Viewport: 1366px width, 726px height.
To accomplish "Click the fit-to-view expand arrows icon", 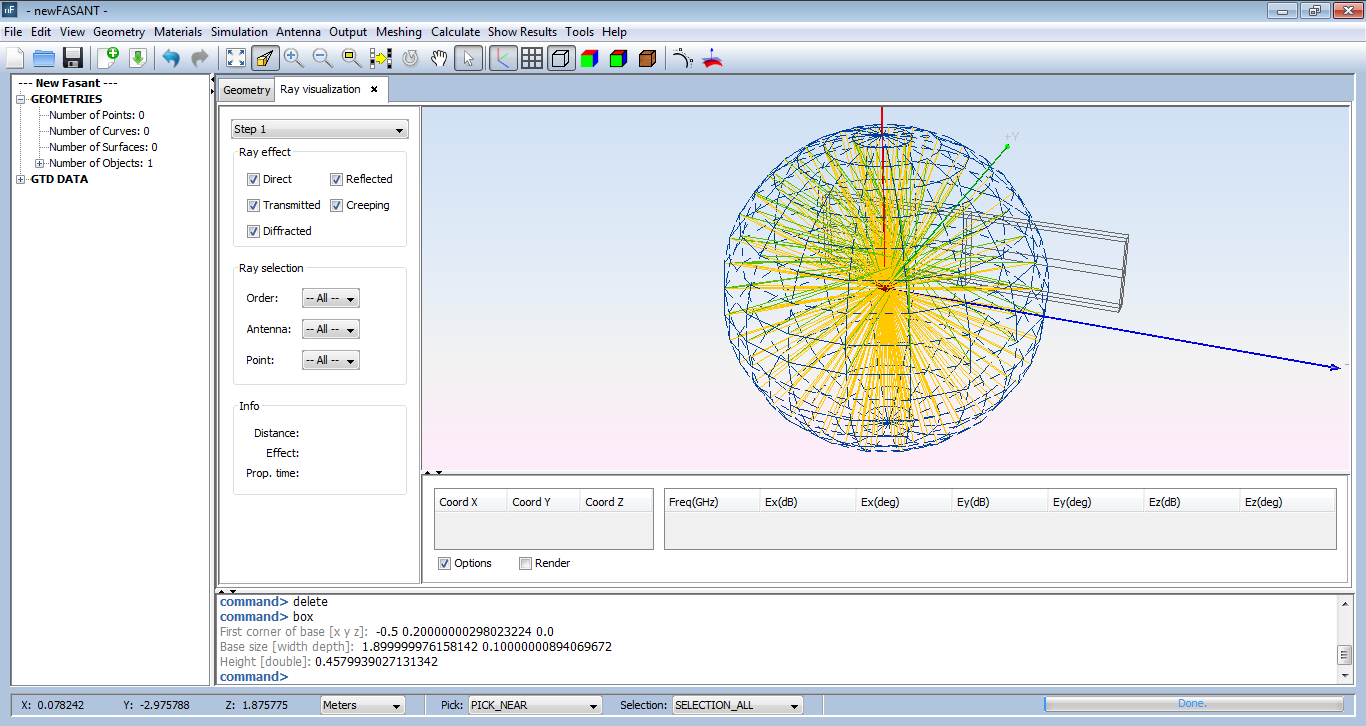I will (x=236, y=58).
